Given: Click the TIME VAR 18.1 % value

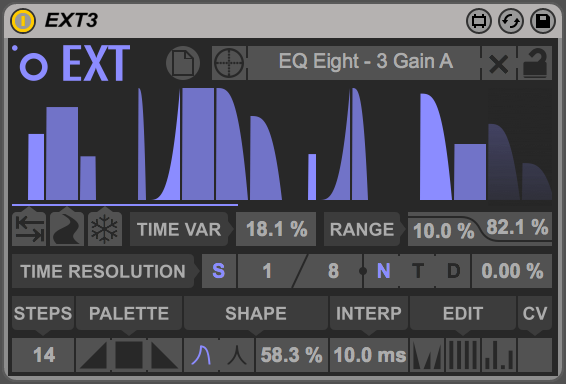Looking at the screenshot, I should coord(276,229).
